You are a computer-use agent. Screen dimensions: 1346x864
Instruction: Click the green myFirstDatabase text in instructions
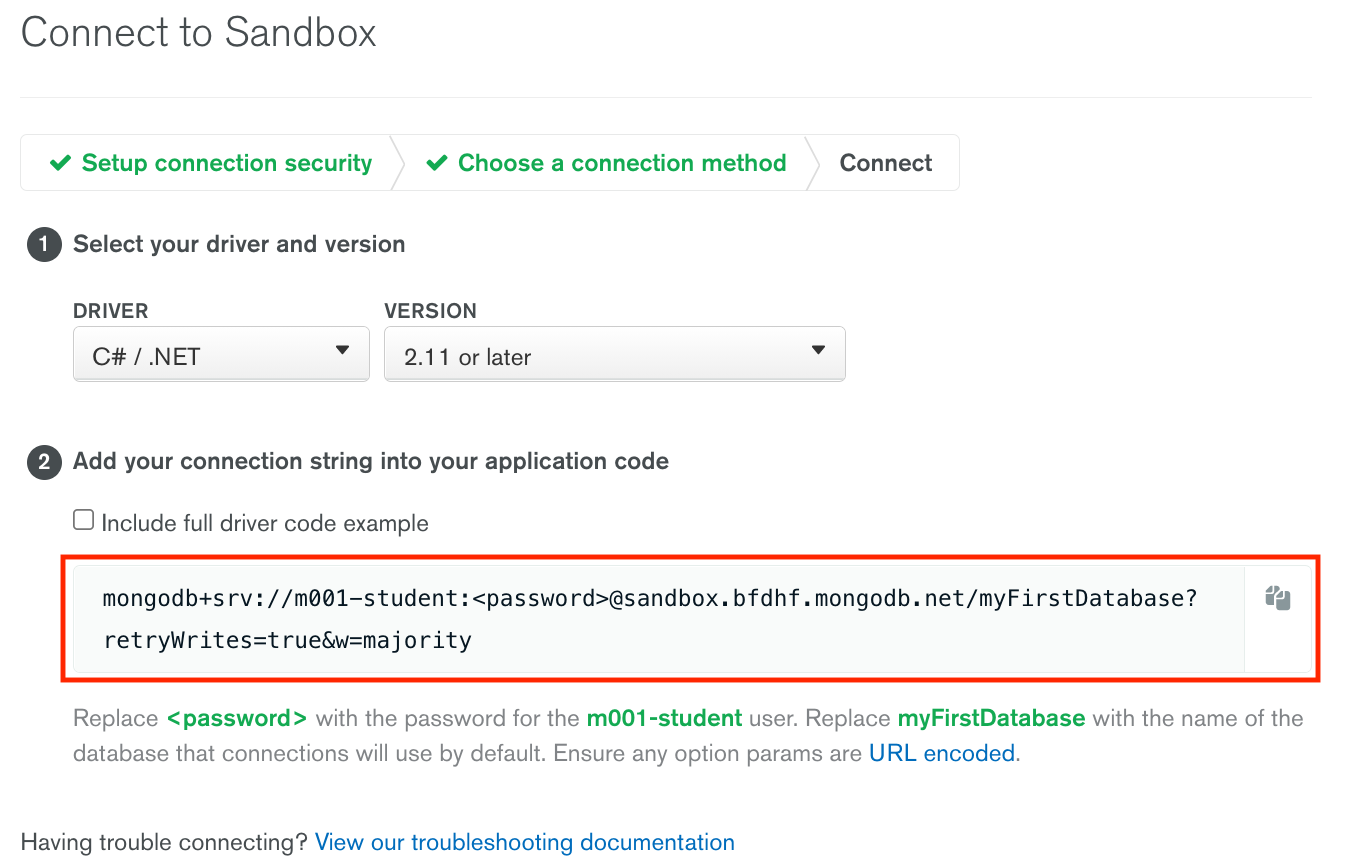coord(991,718)
